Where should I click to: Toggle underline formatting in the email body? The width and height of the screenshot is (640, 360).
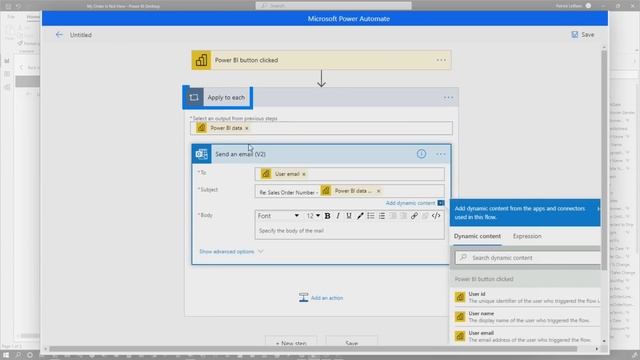click(x=349, y=216)
